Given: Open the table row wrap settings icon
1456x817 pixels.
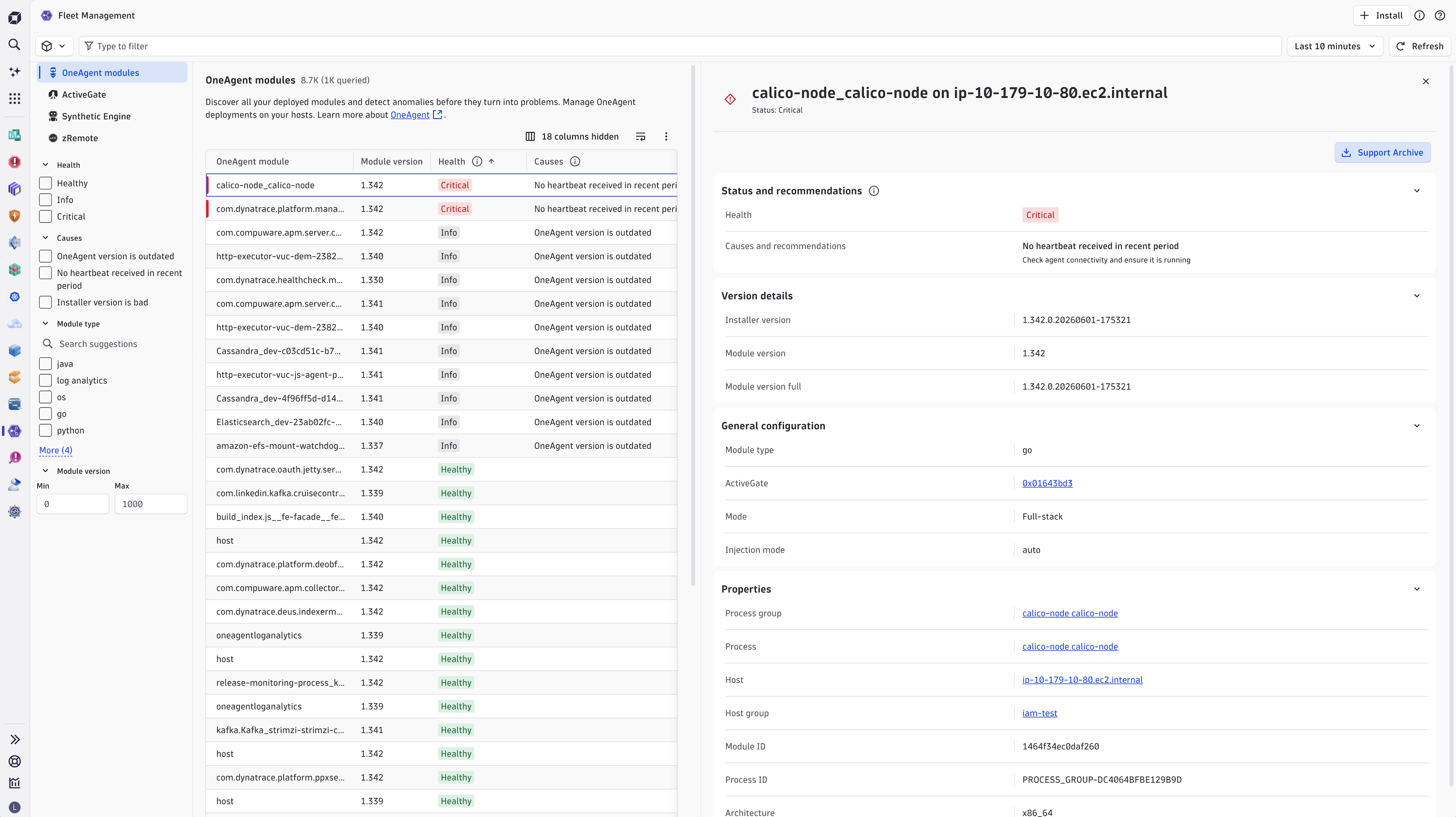Looking at the screenshot, I should tap(640, 137).
